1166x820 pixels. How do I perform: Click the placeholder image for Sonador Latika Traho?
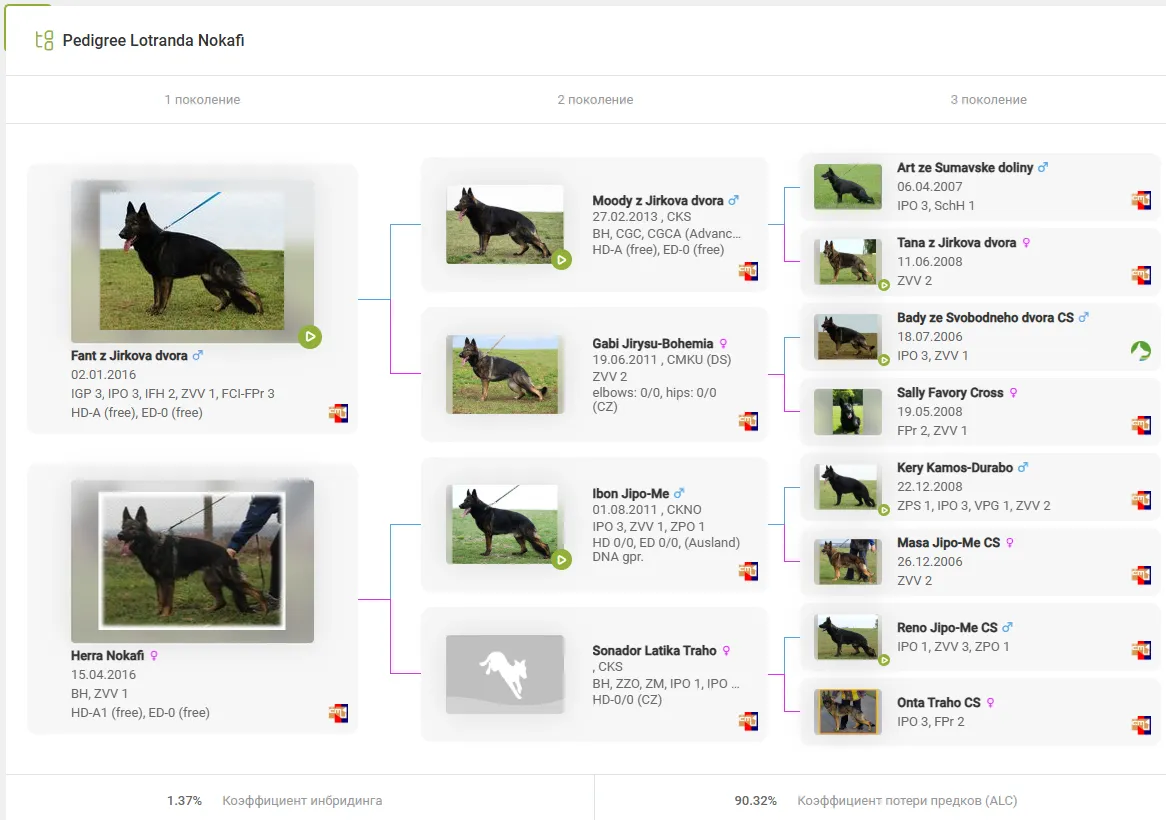pos(505,674)
